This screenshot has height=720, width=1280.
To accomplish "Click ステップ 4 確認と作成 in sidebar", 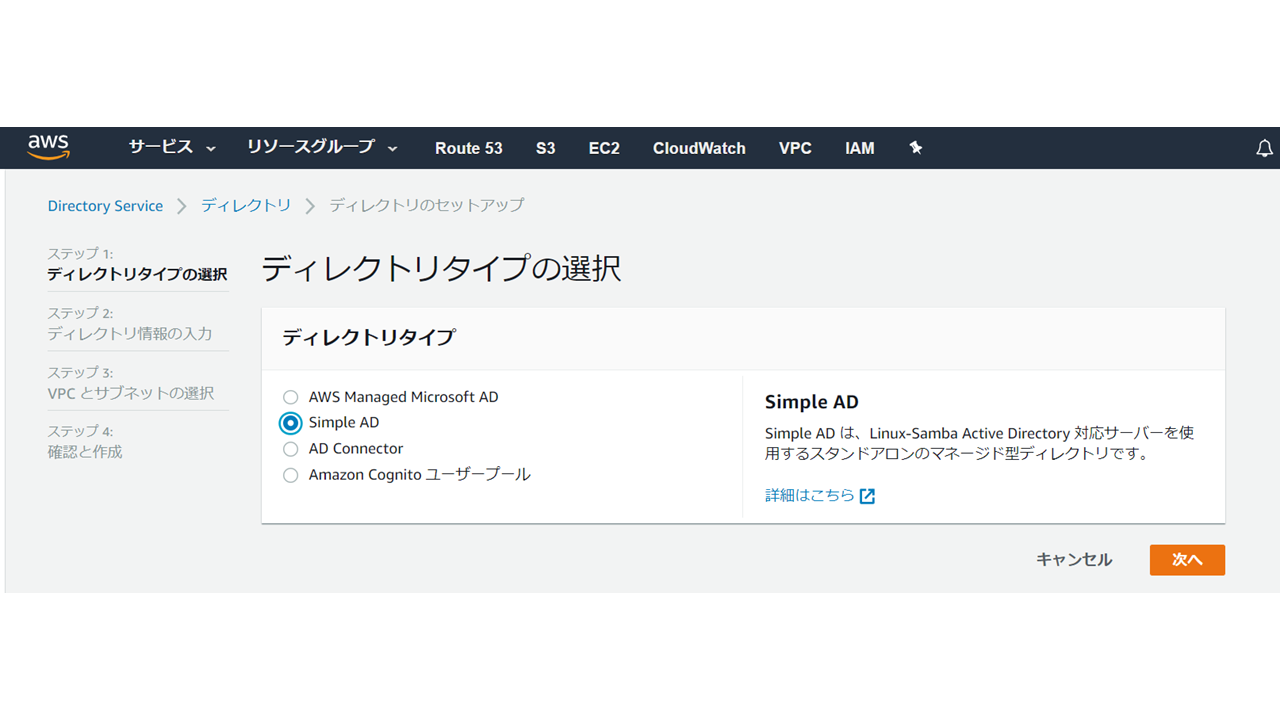I will [85, 442].
